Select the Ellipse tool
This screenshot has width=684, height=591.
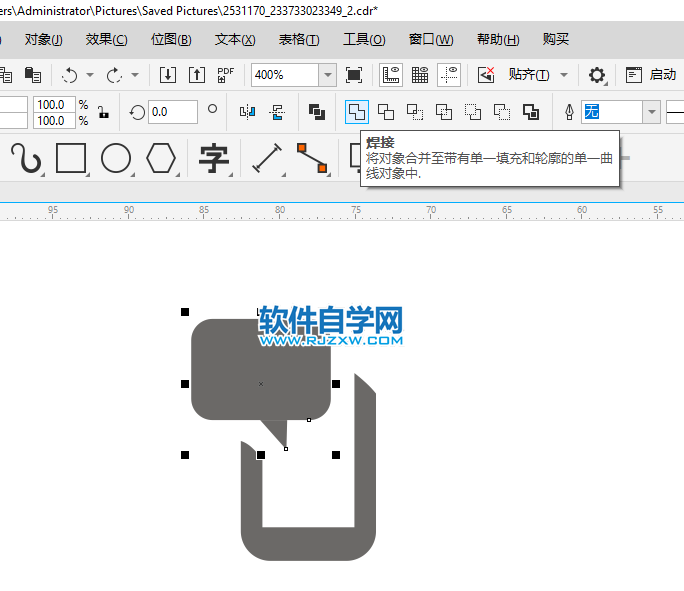coord(116,158)
